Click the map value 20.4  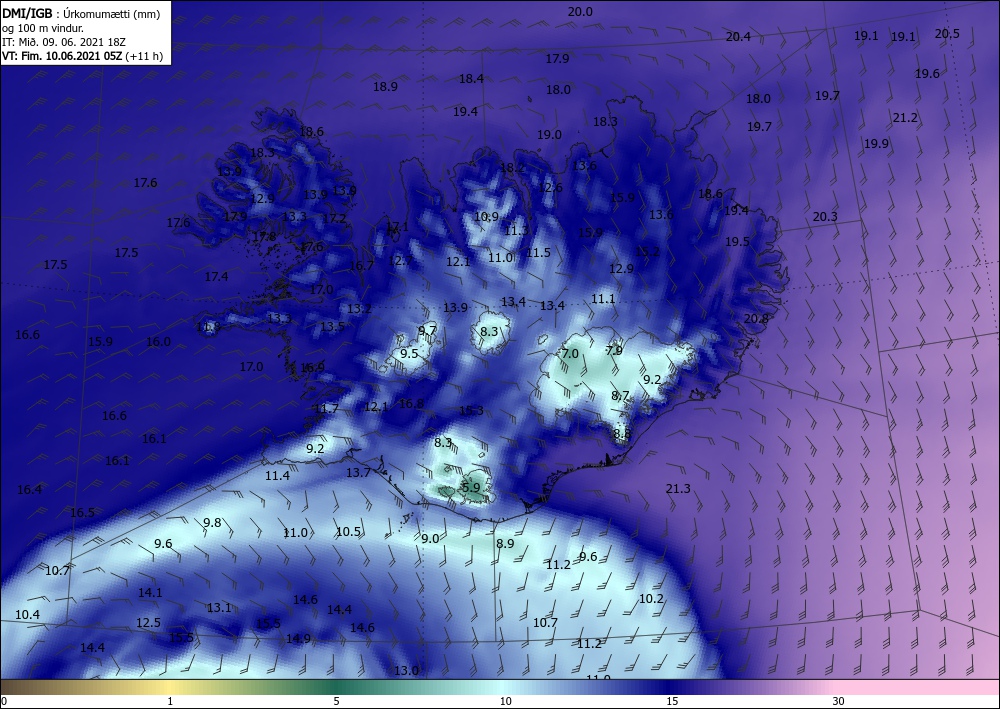(x=738, y=37)
